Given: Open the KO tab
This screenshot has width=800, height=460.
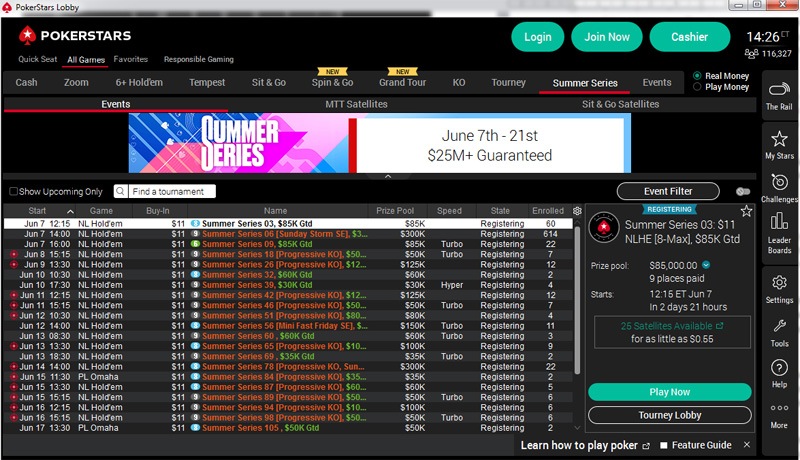Looking at the screenshot, I should click(x=459, y=82).
